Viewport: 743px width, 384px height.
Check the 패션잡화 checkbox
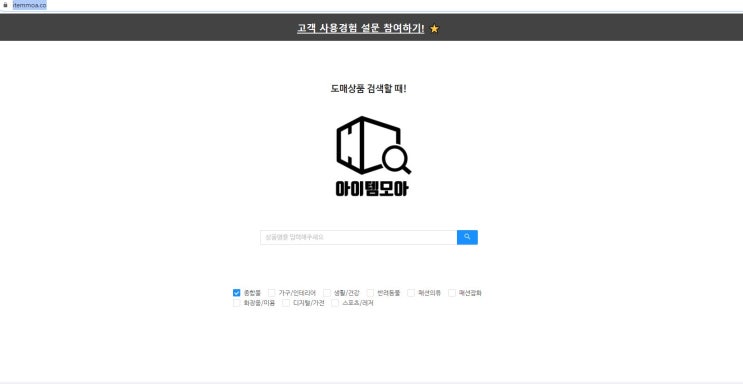(x=452, y=293)
